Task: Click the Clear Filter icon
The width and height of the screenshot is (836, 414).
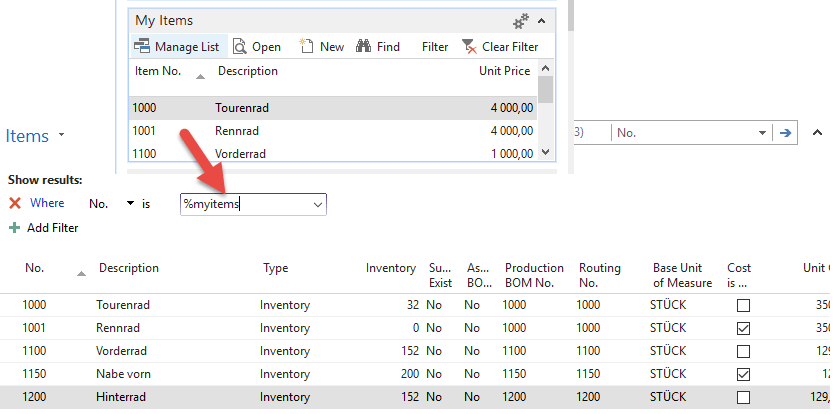Action: [x=468, y=47]
